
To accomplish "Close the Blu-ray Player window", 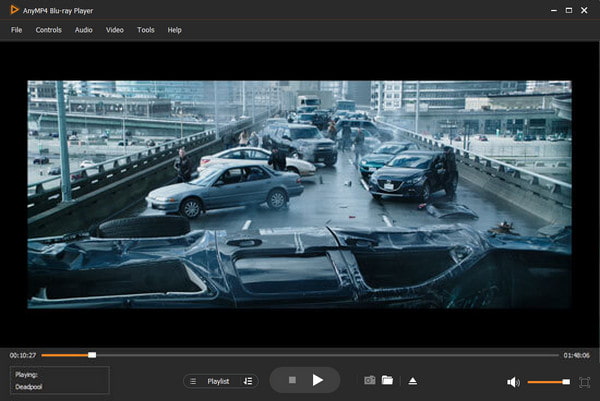I will pyautogui.click(x=584, y=10).
